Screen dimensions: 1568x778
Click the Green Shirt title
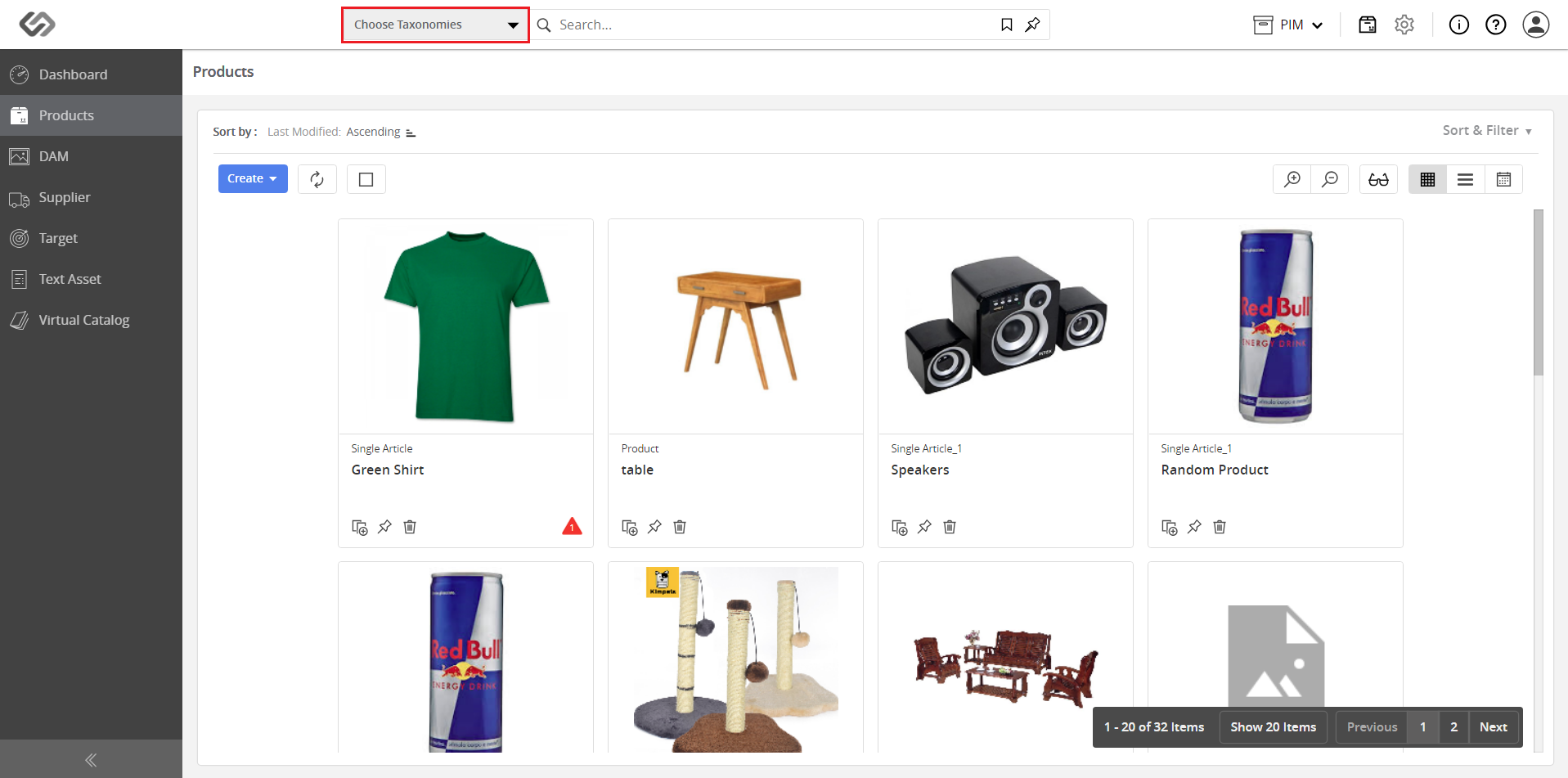[388, 470]
